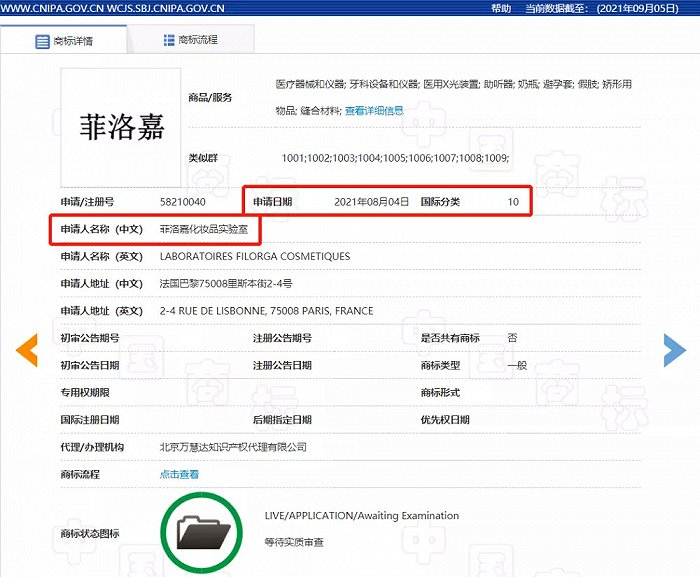Select the 等待实质审查 status text

[x=294, y=542]
